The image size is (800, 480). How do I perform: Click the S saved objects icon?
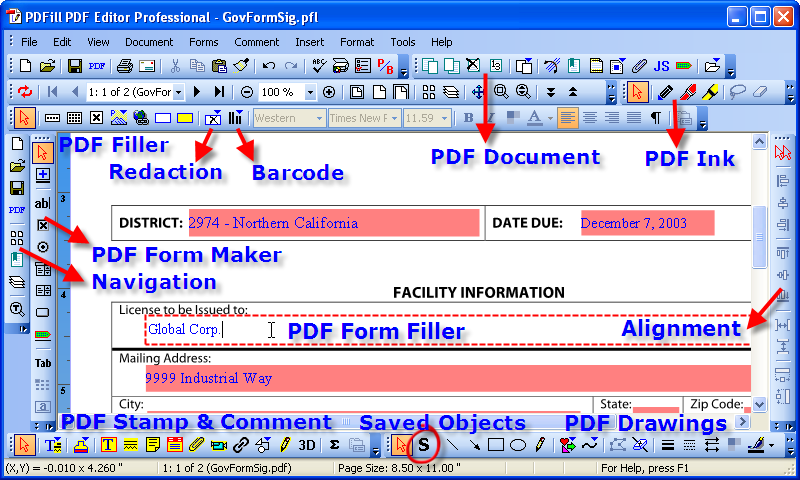point(423,445)
